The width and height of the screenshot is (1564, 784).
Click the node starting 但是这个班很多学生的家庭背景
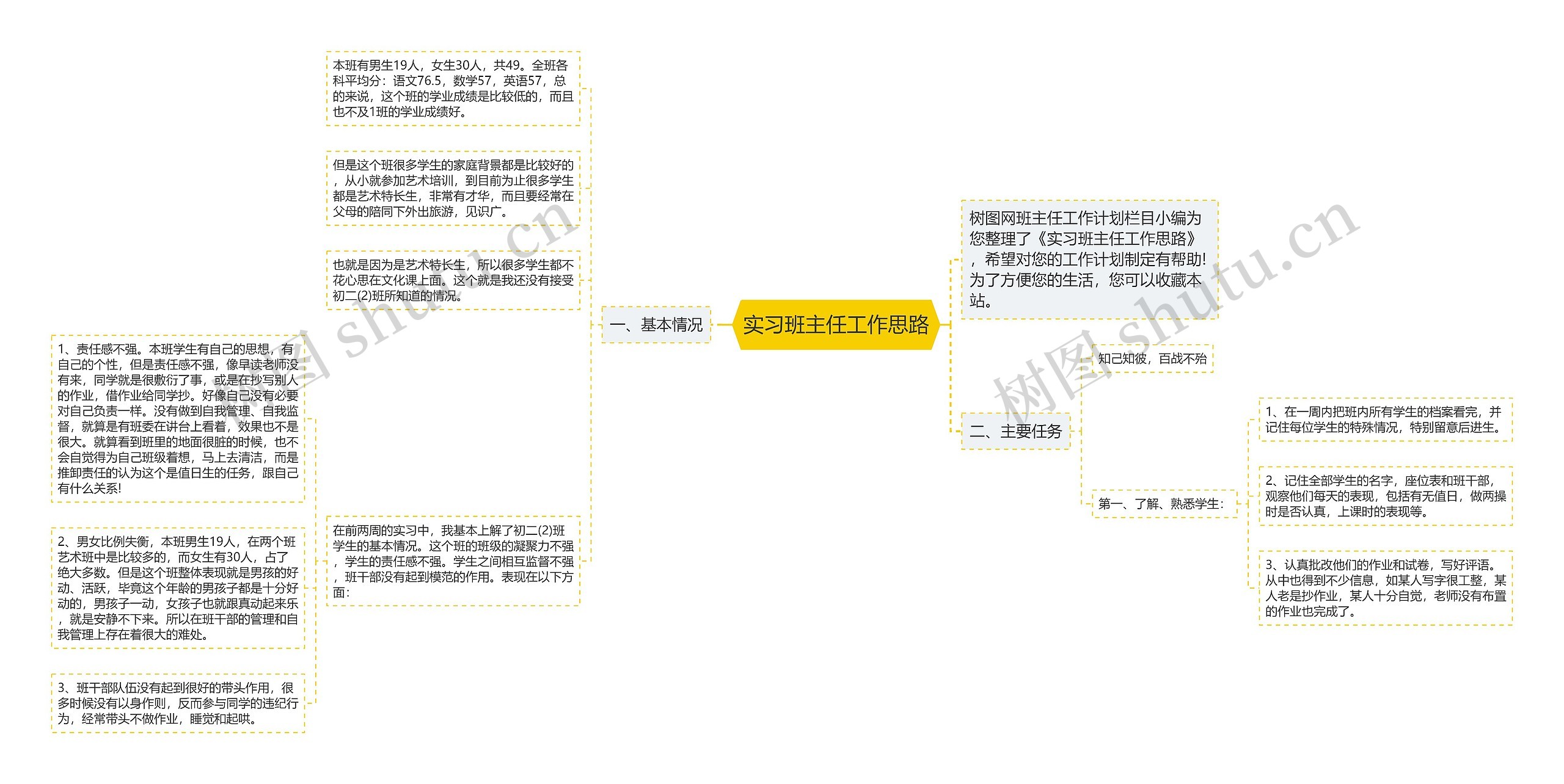453,188
